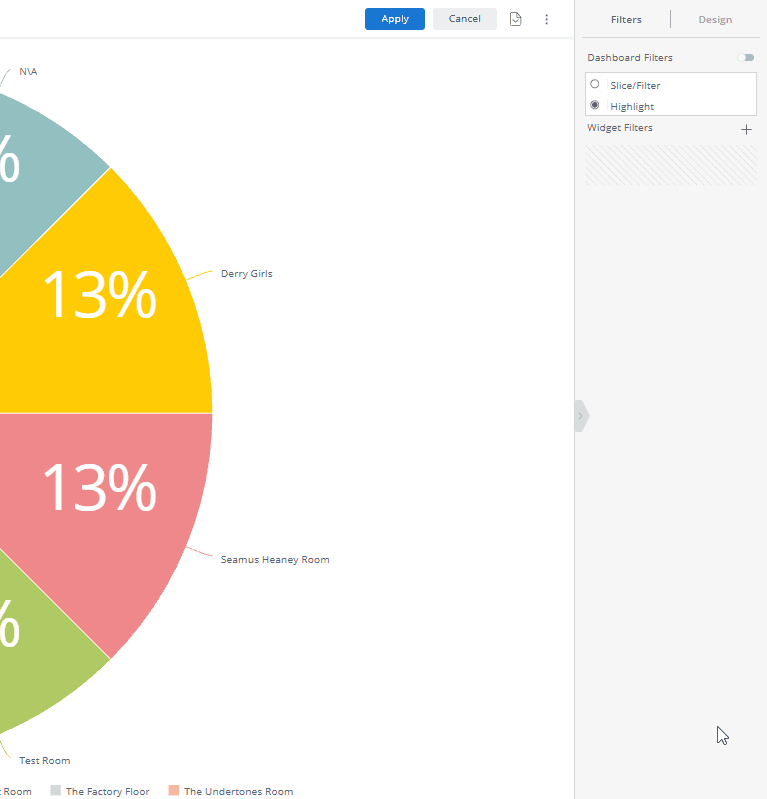Collapse the right filters panel arrow
Screen dimensions: 767x799
580,416
